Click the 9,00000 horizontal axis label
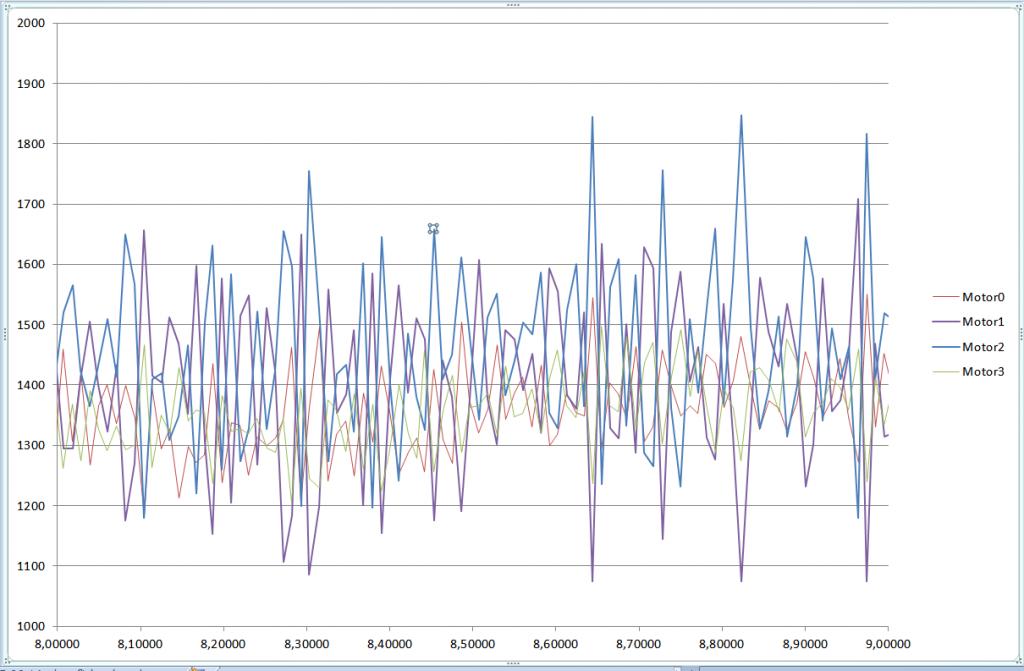This screenshot has width=1024, height=671. [888, 644]
